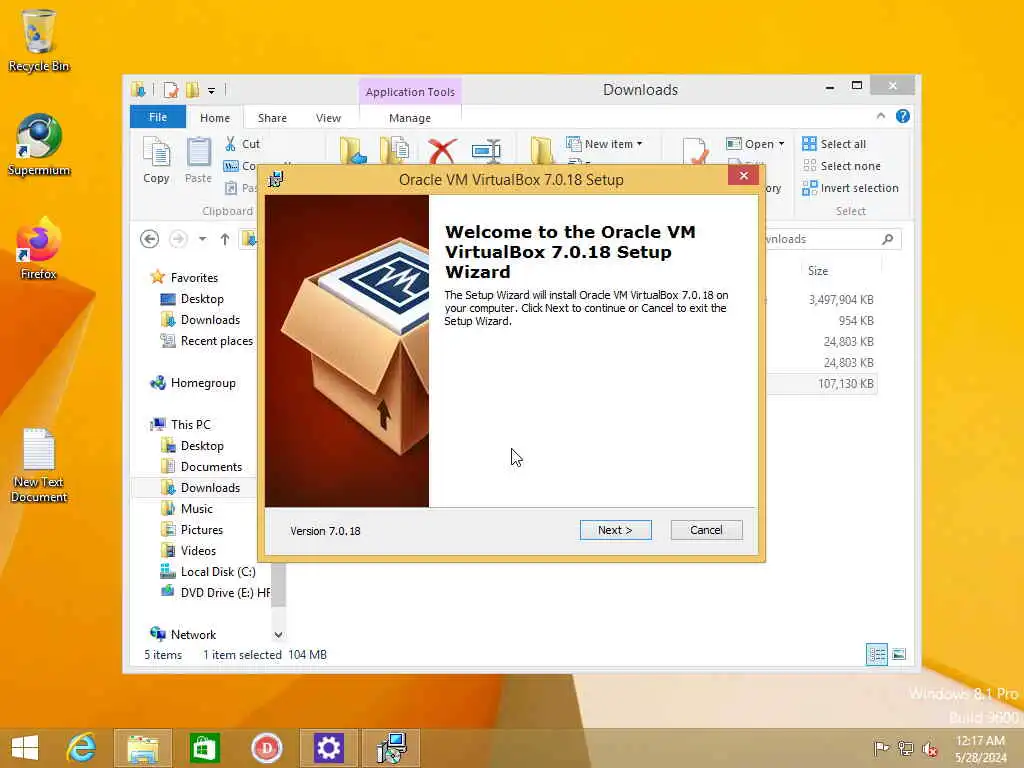Select DVD Drive (E:) in navigation pane
This screenshot has width=1024, height=768.
click(x=225, y=592)
